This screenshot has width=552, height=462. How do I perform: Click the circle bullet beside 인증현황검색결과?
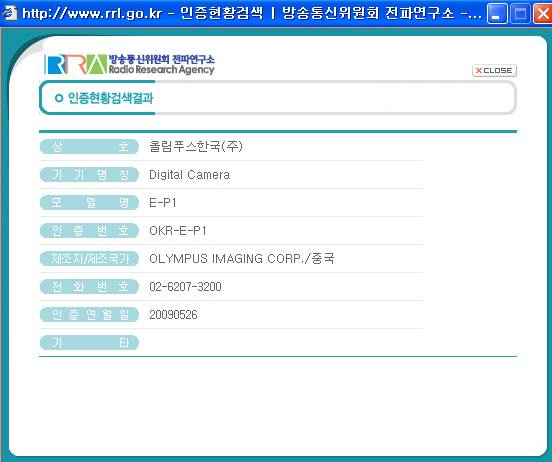(x=59, y=98)
